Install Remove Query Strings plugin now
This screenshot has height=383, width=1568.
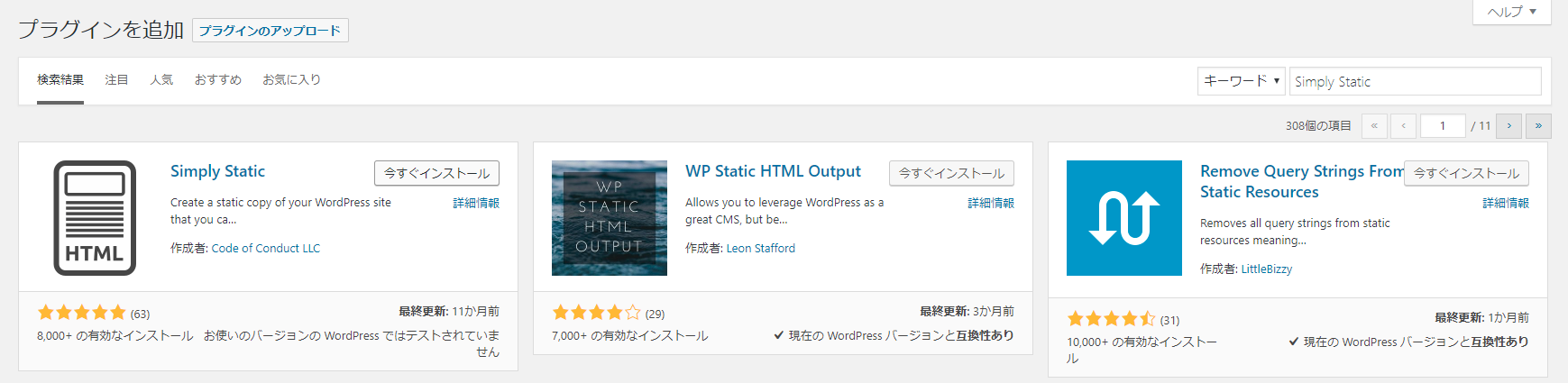click(1466, 173)
